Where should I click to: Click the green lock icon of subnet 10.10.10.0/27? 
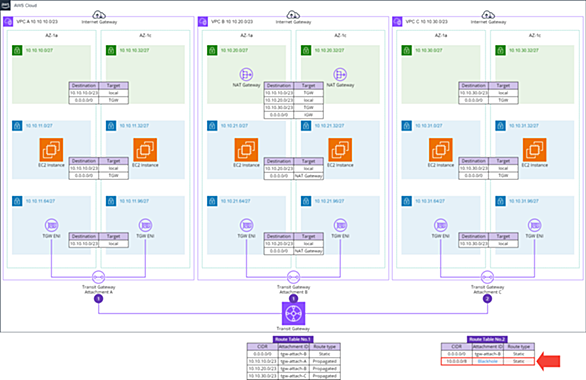pos(17,50)
